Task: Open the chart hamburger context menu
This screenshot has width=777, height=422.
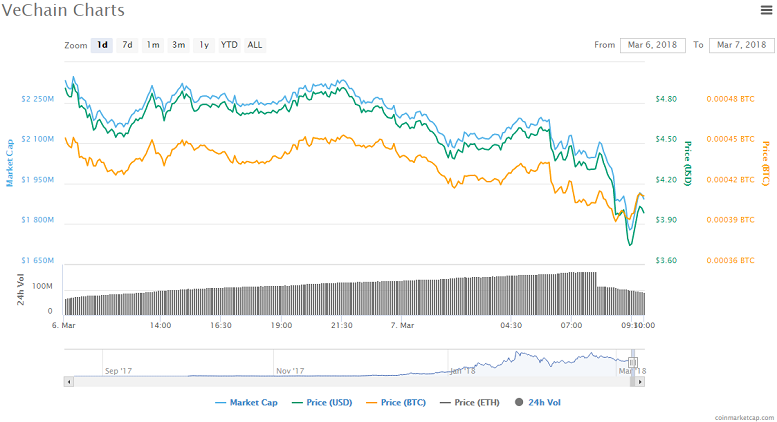Action: coord(766,10)
